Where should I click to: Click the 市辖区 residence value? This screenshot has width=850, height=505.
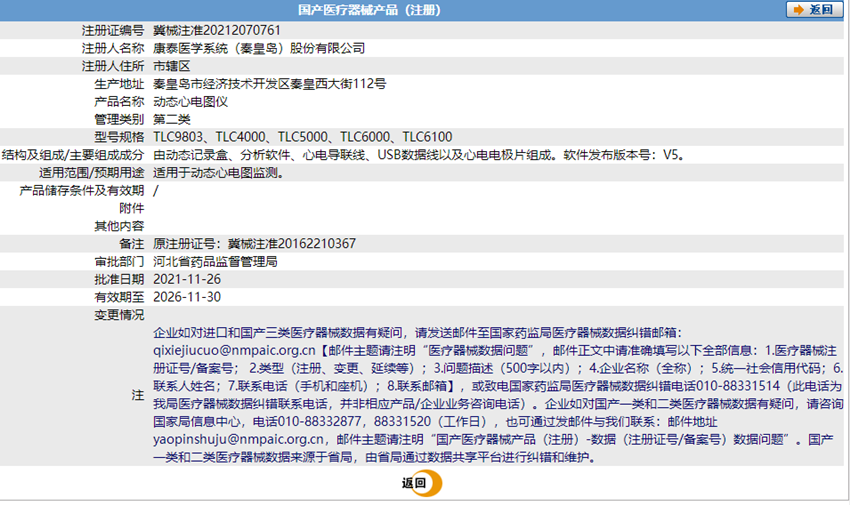(x=171, y=66)
